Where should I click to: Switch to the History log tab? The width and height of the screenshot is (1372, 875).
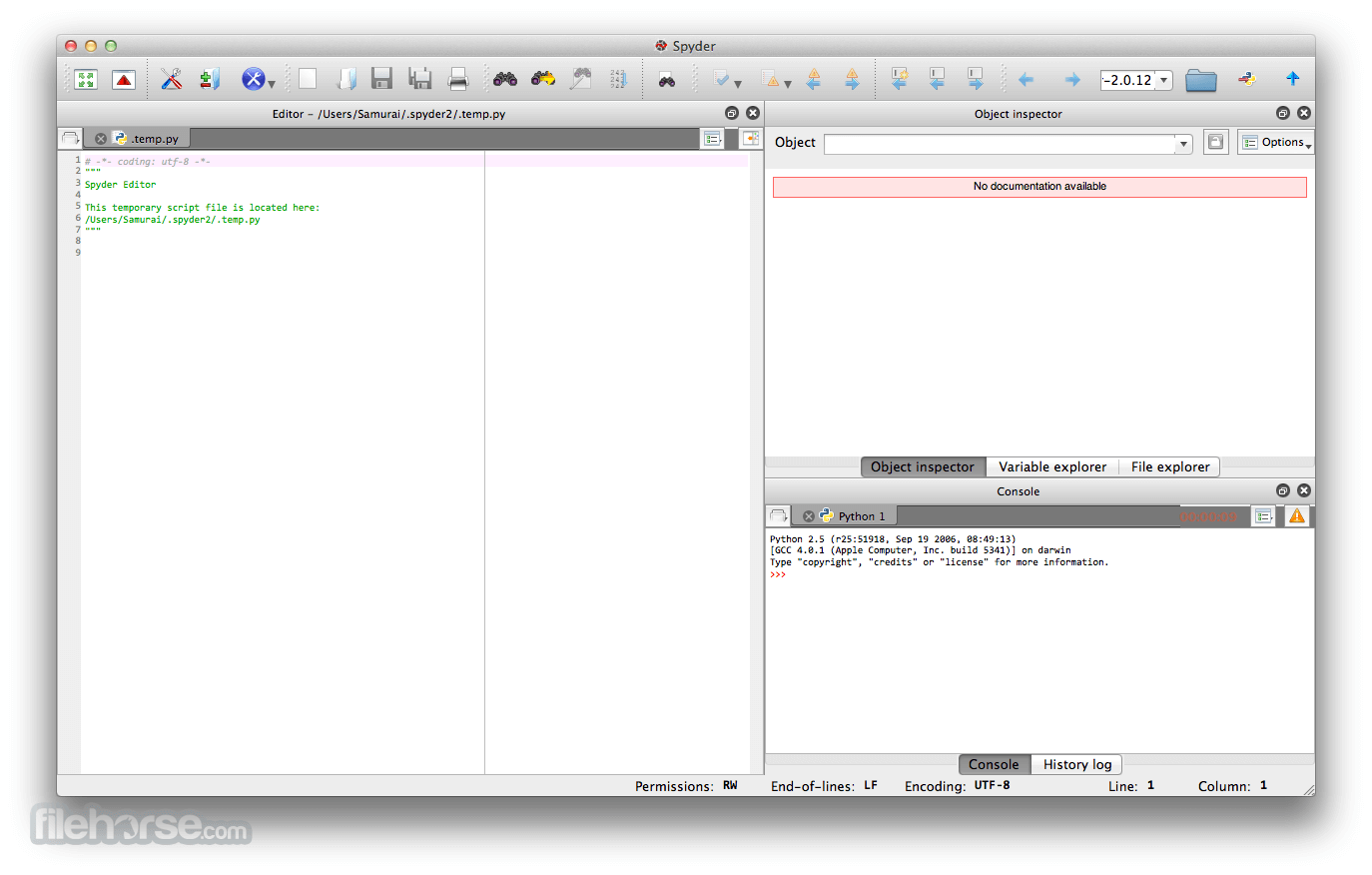pos(1077,764)
